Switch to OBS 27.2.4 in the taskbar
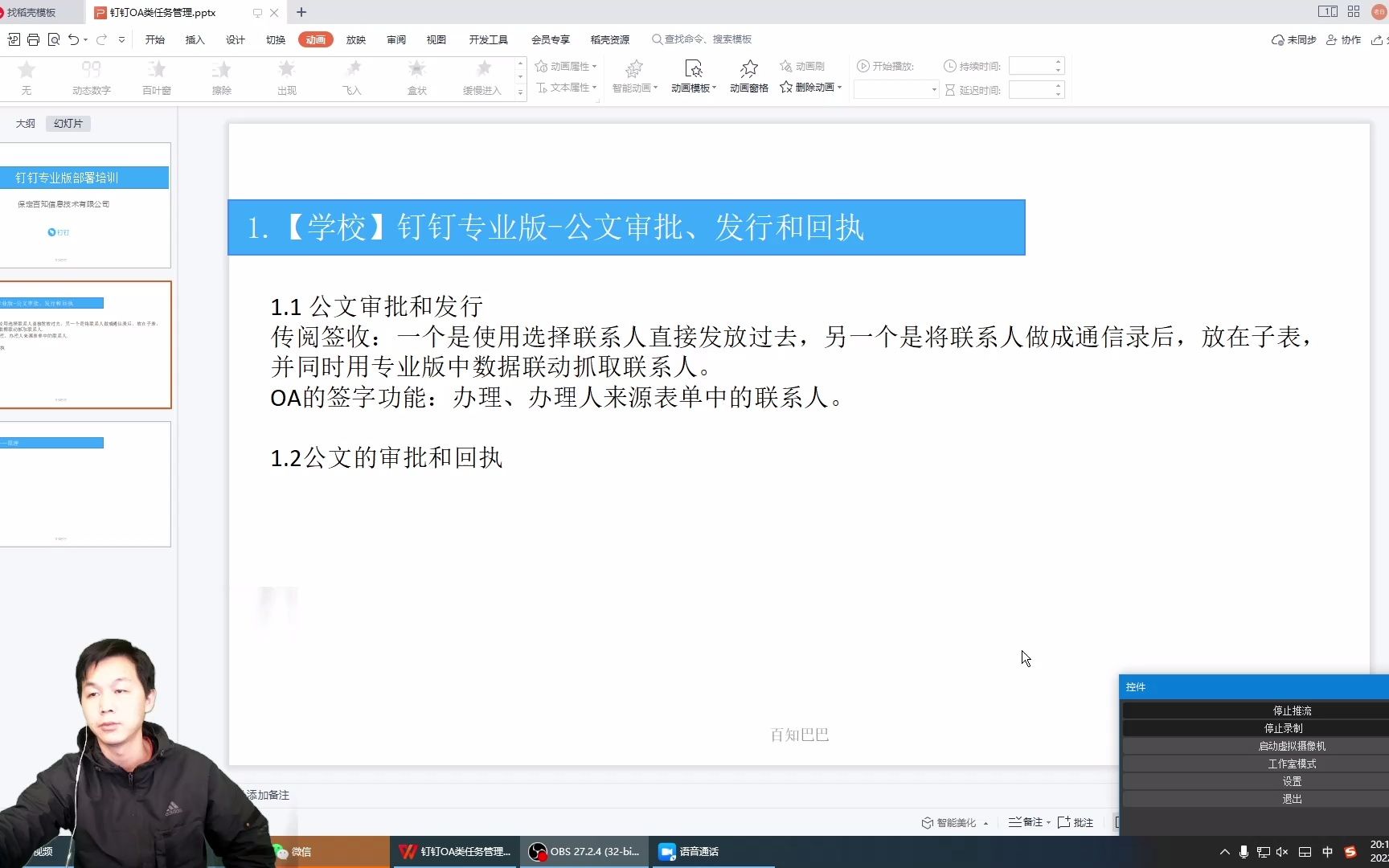Viewport: 1389px width, 868px height. (x=584, y=851)
